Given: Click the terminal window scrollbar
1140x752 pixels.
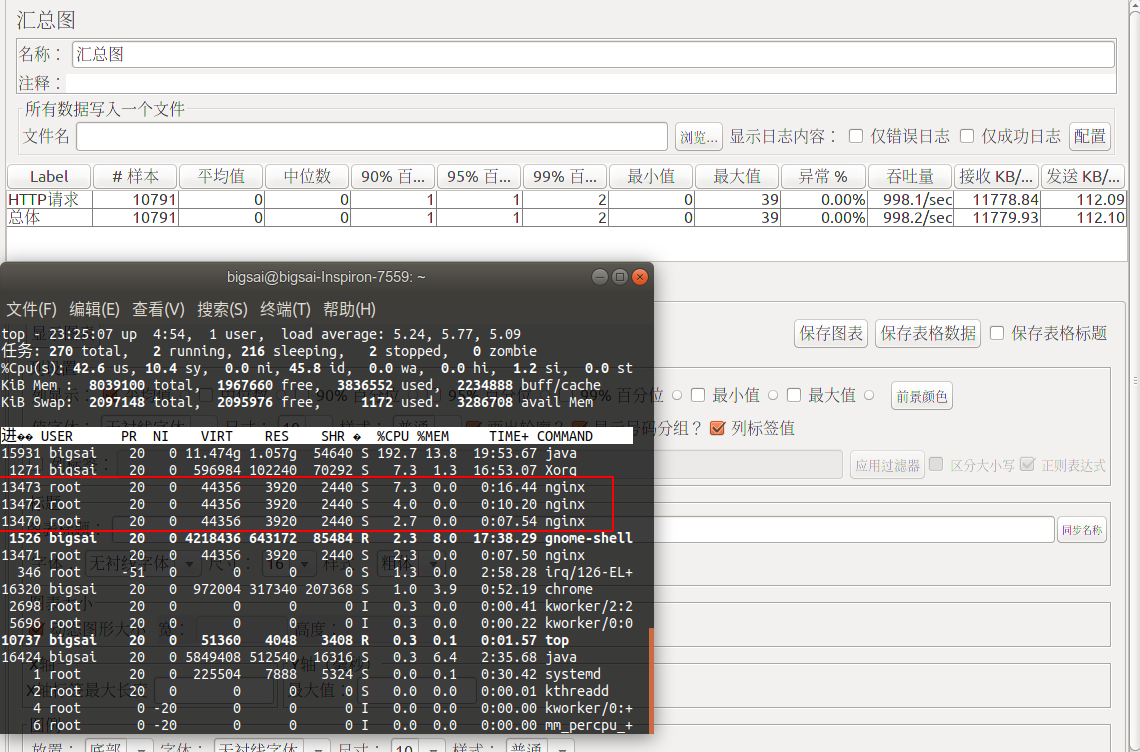Looking at the screenshot, I should pos(651,680).
